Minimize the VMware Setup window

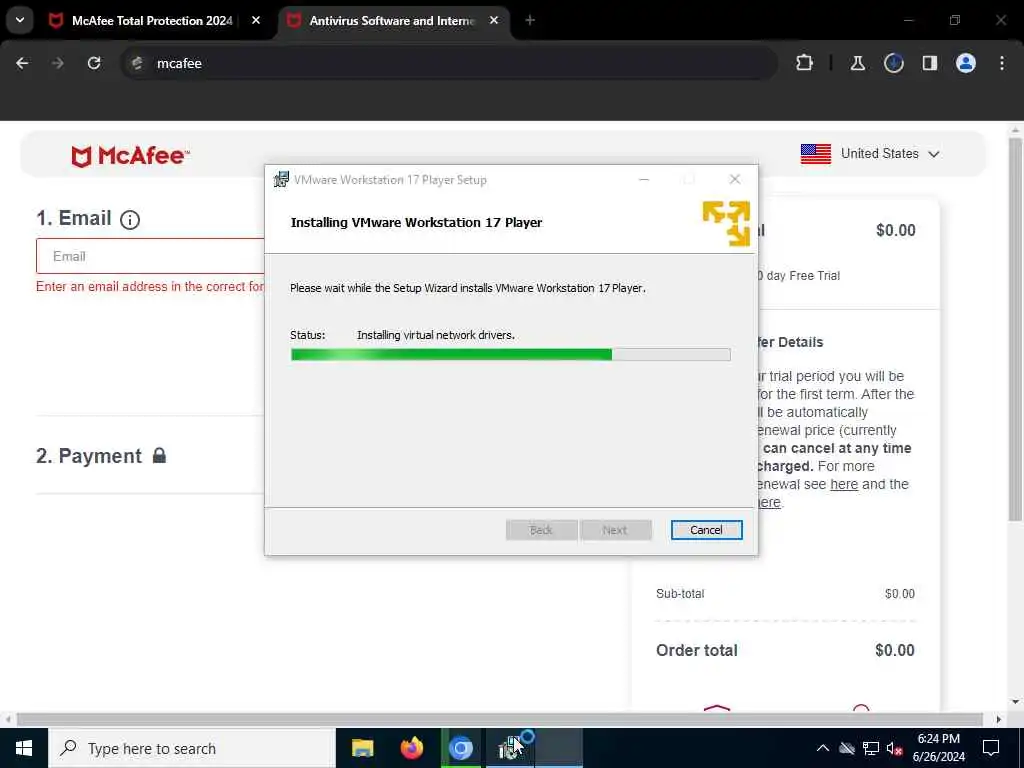pyautogui.click(x=644, y=180)
